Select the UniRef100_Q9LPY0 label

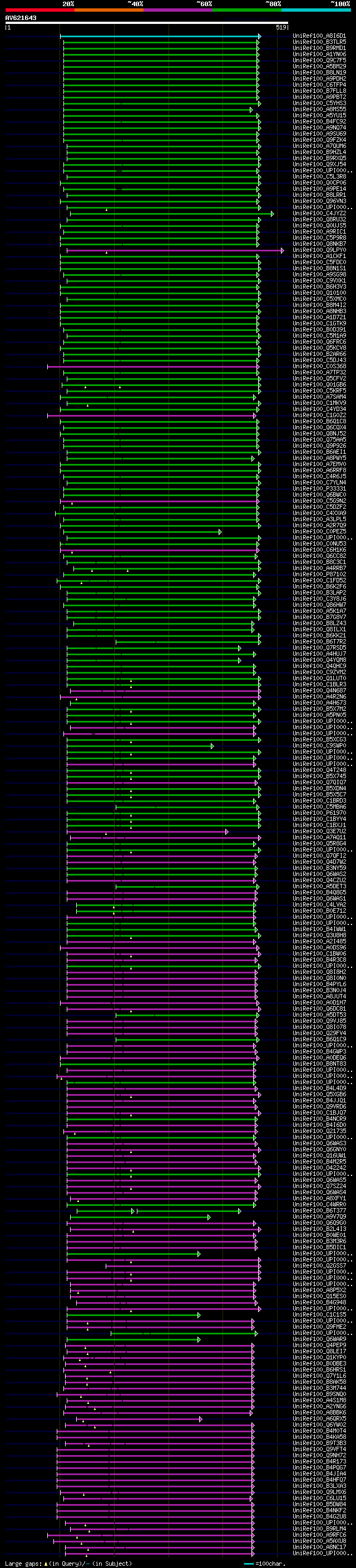[x=319, y=250]
